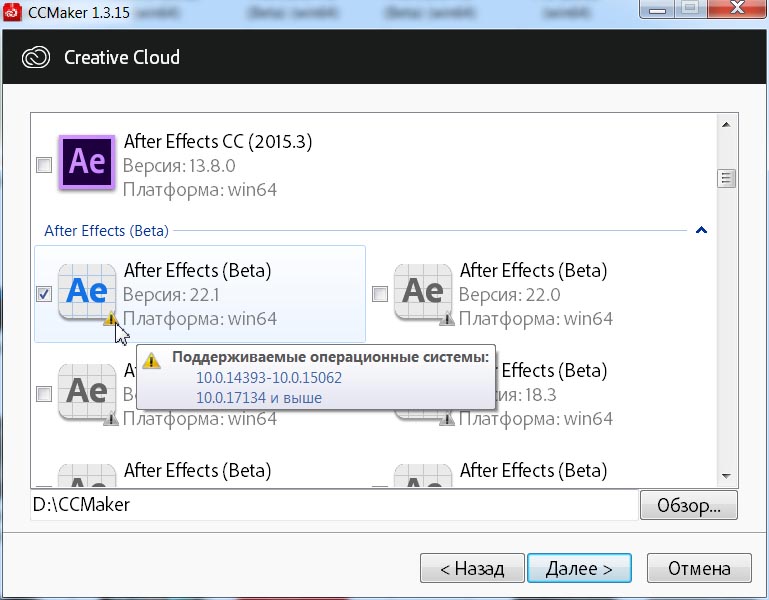Click the Обзор browse button
This screenshot has width=769, height=600.
pos(689,505)
